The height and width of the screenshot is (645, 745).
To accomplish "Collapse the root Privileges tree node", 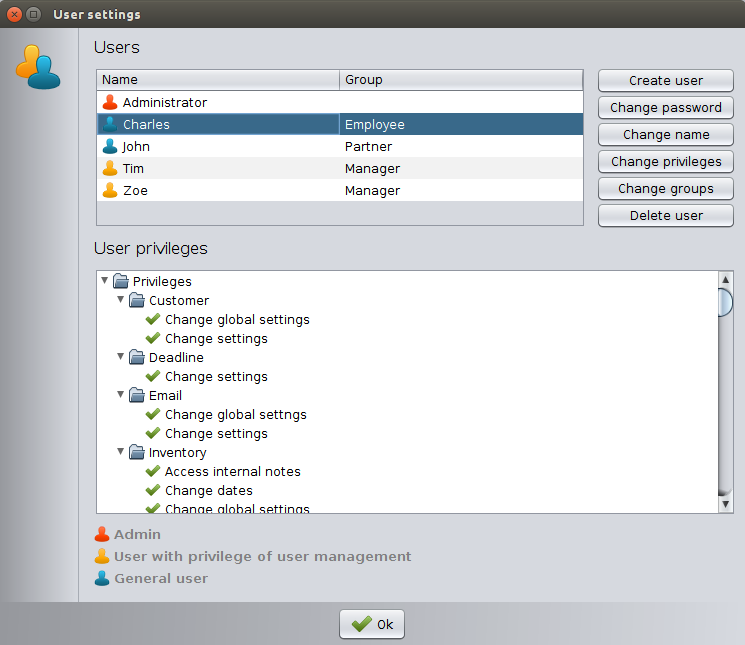I will [x=105, y=281].
